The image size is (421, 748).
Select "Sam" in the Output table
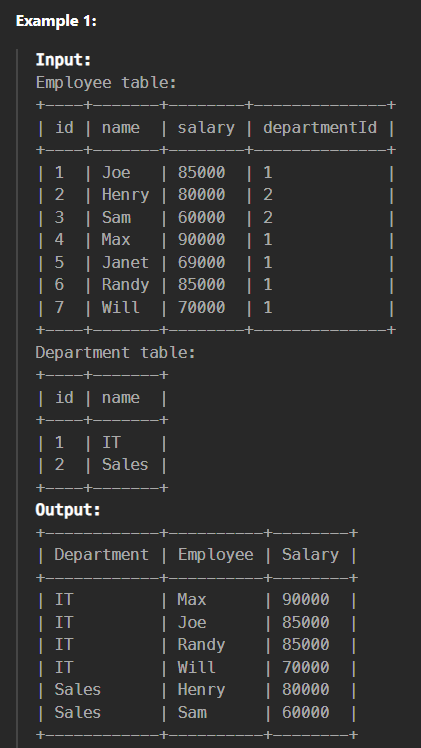192,712
